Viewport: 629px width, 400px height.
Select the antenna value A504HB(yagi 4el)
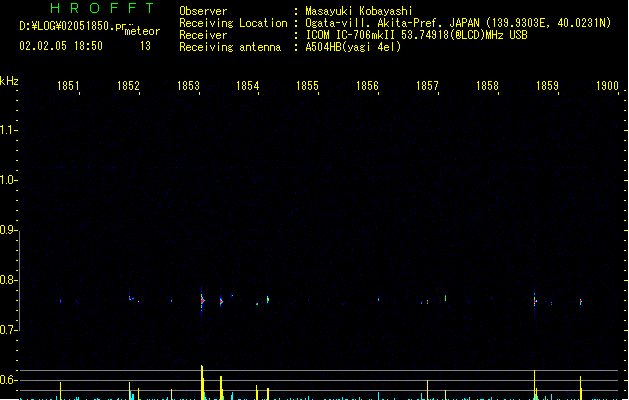pos(353,47)
